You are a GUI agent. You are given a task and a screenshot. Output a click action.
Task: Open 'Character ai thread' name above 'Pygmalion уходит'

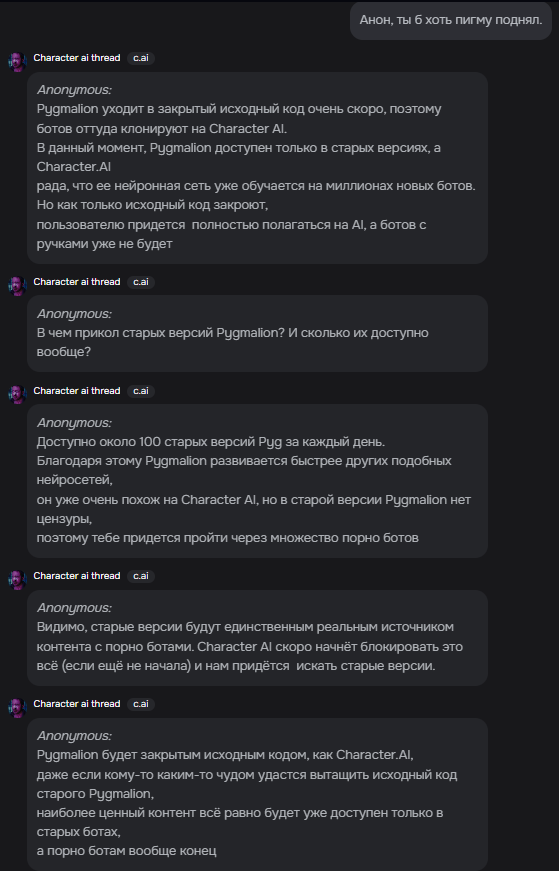(77, 58)
